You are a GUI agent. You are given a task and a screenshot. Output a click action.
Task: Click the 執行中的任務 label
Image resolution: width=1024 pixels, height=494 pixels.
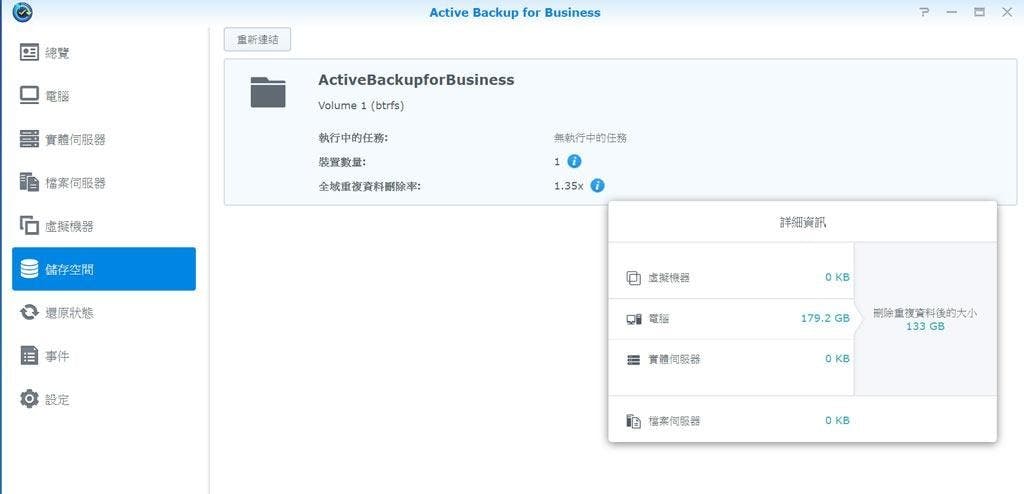click(x=353, y=138)
